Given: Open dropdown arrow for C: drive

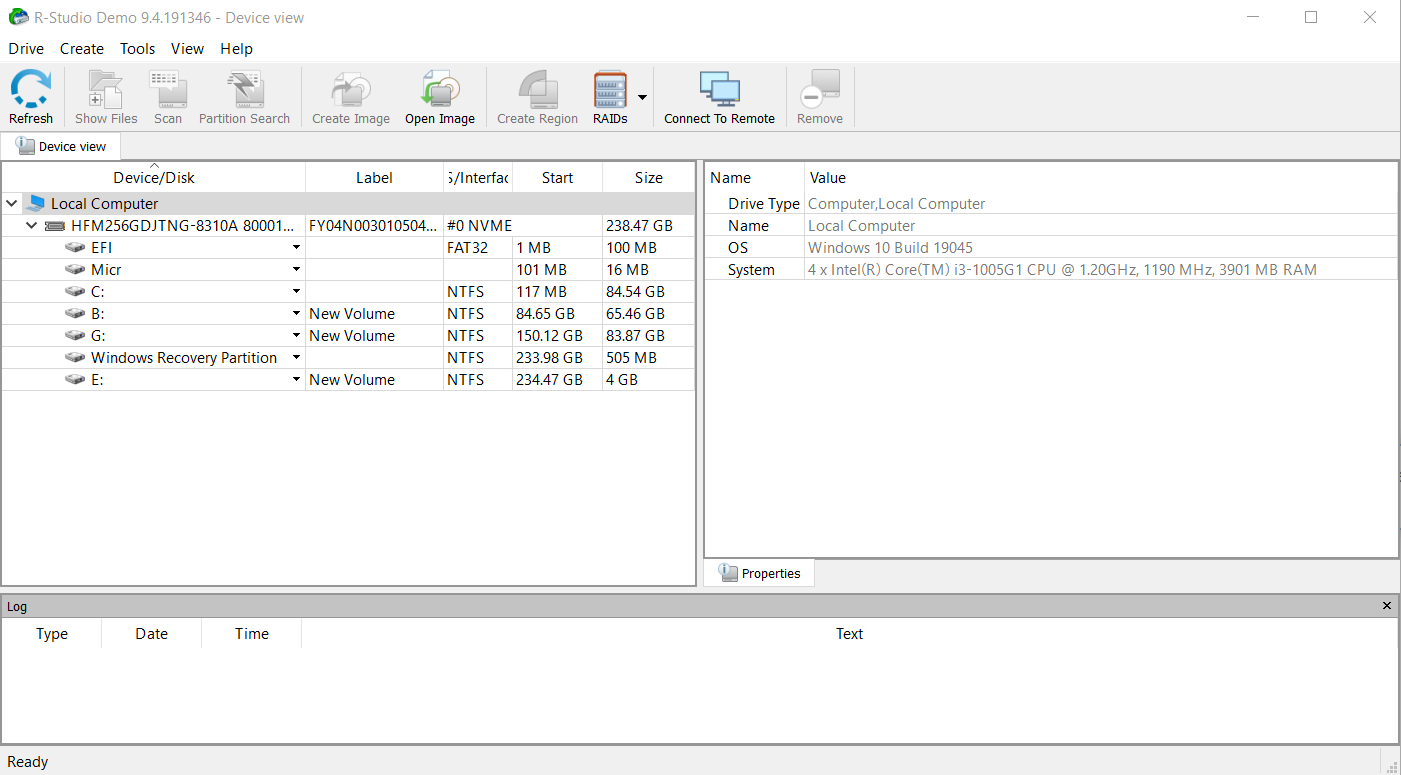Looking at the screenshot, I should pos(296,291).
